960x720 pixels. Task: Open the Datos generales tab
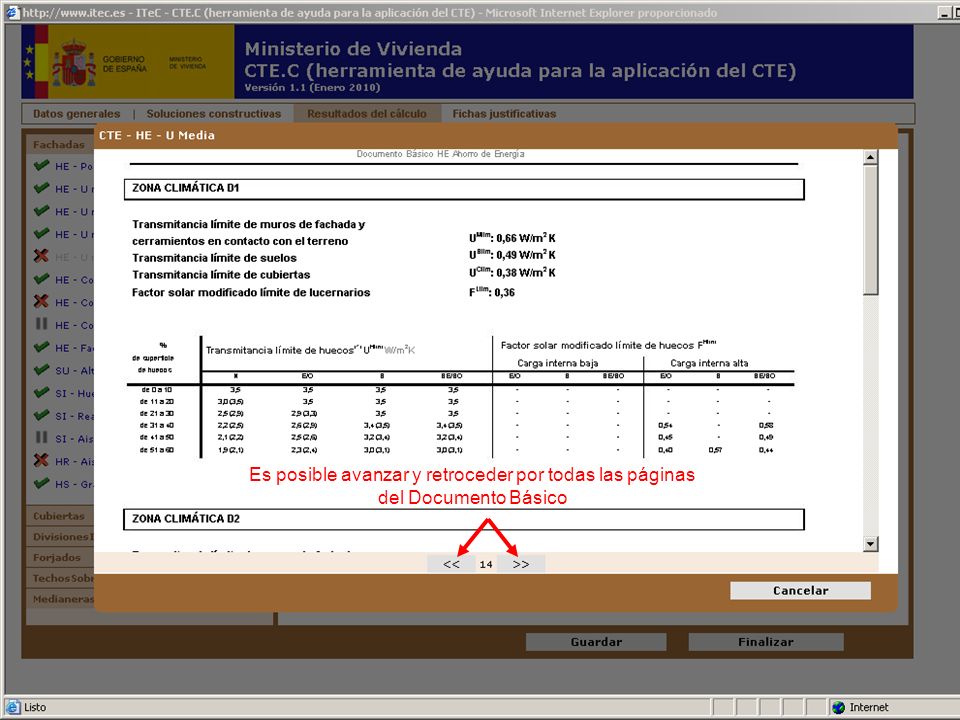pos(77,113)
